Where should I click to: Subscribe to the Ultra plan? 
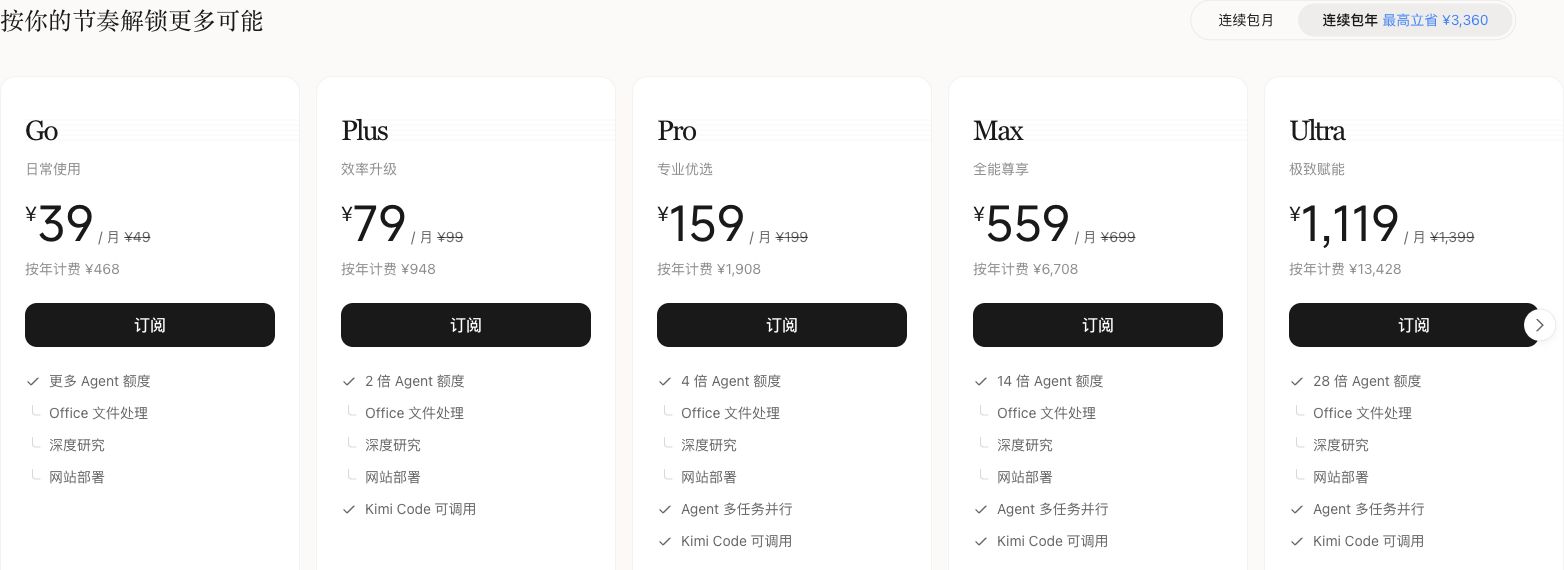coord(1414,325)
